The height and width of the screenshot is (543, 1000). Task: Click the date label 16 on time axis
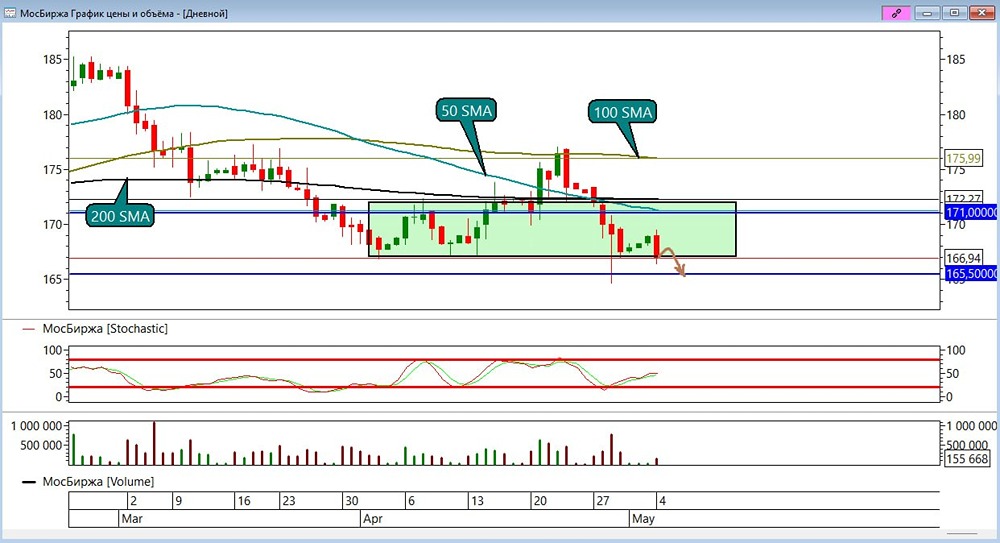[244, 501]
